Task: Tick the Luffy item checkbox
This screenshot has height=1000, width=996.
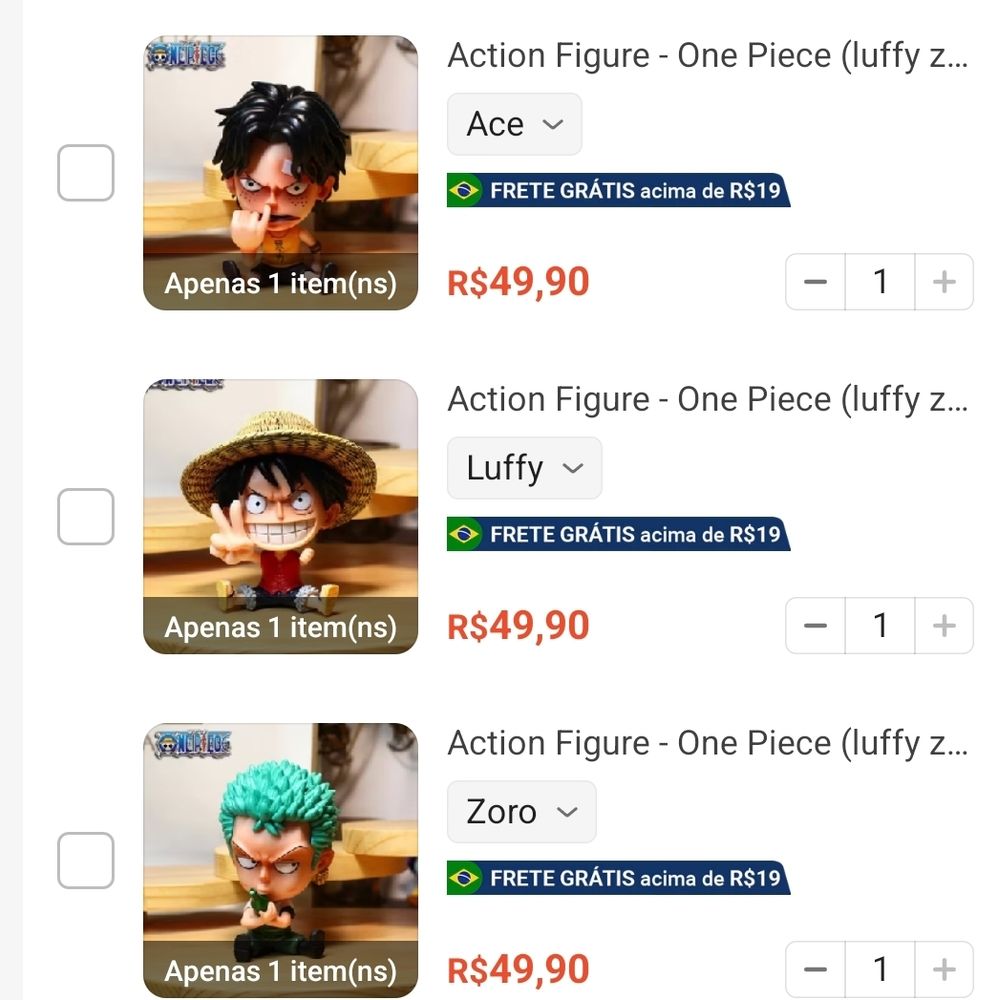Action: coord(85,517)
